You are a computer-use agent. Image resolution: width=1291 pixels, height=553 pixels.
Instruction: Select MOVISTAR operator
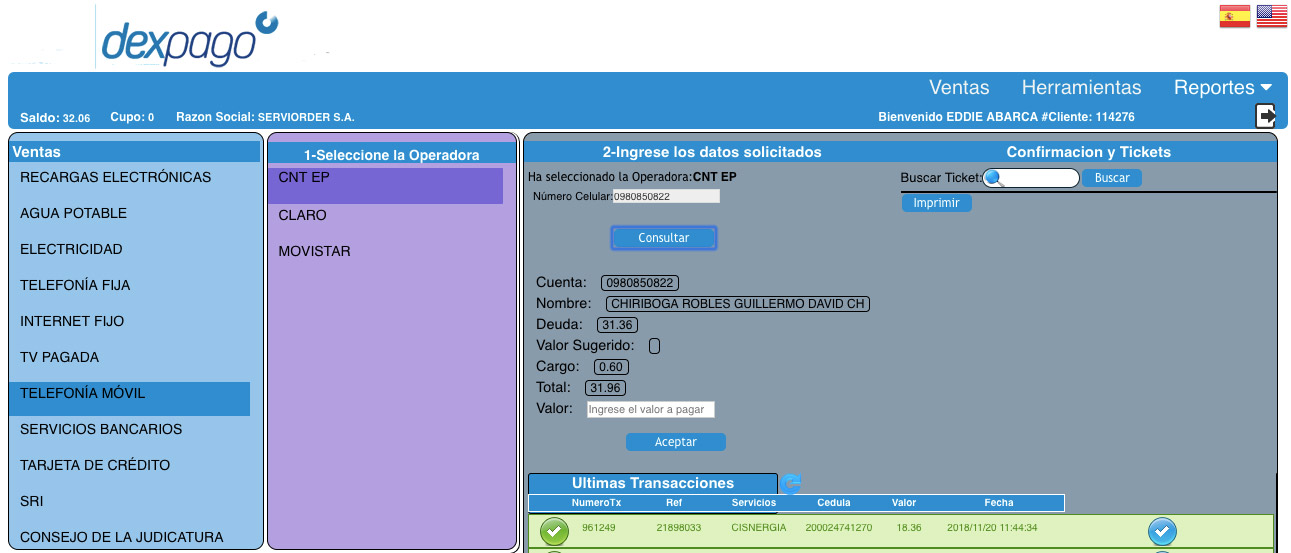(314, 251)
